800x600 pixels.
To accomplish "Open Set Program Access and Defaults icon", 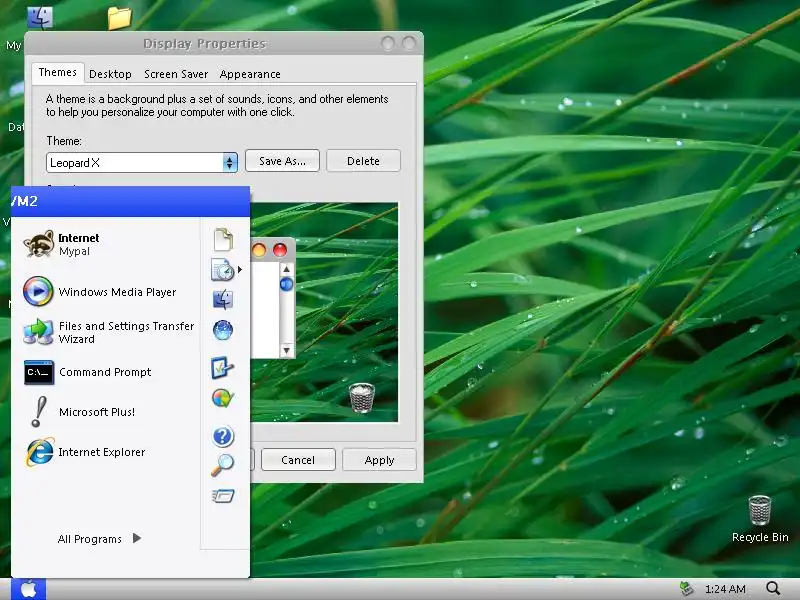I will [x=223, y=398].
